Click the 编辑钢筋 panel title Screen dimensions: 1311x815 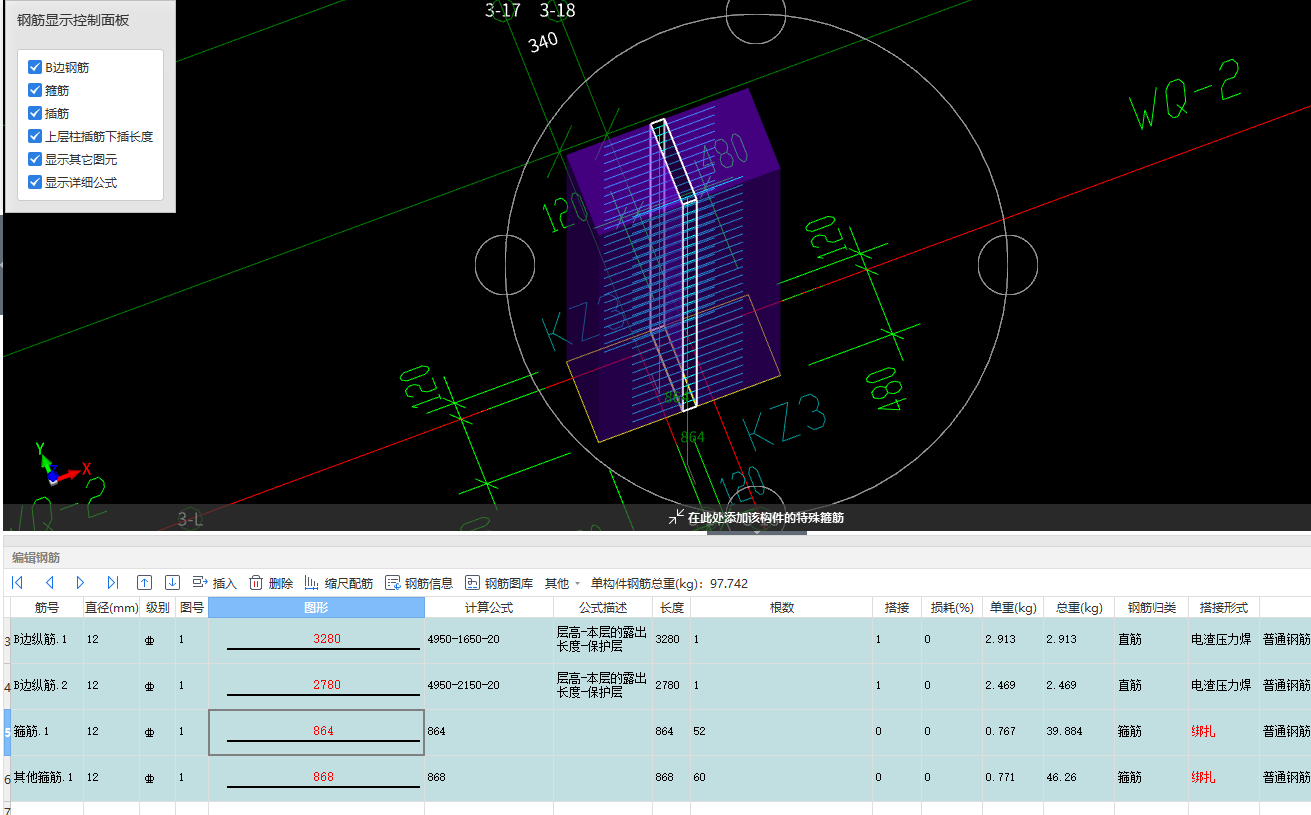[36, 557]
